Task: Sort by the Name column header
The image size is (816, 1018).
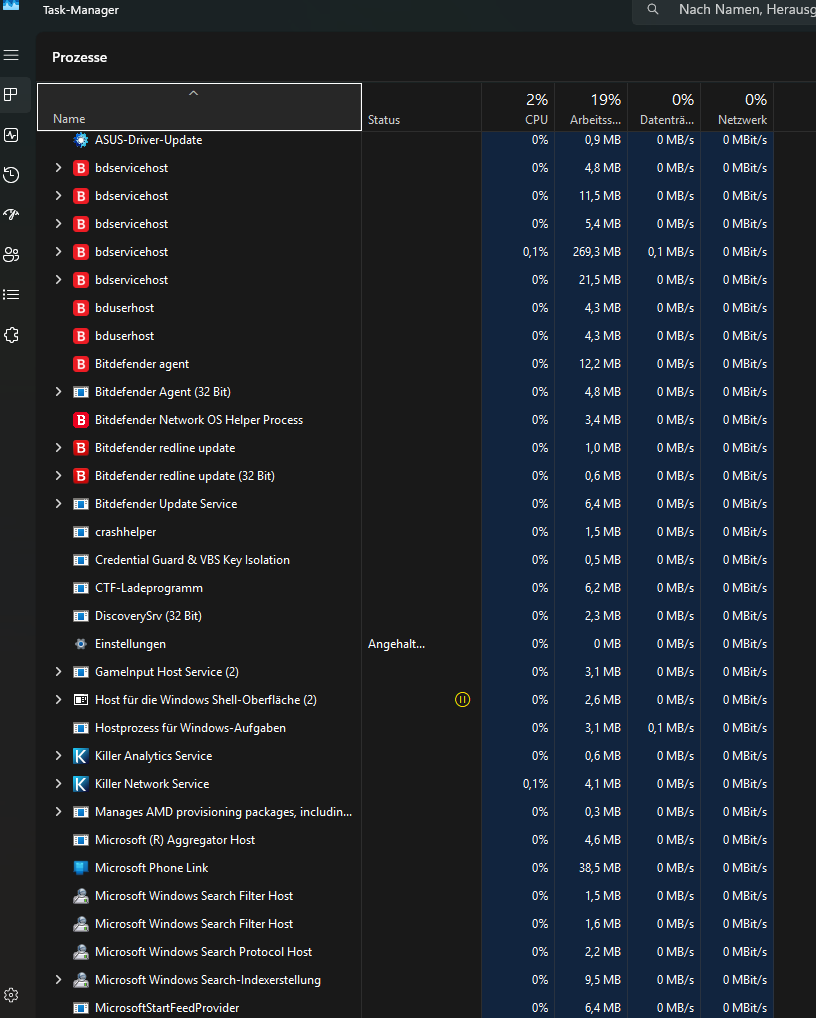Action: [199, 106]
